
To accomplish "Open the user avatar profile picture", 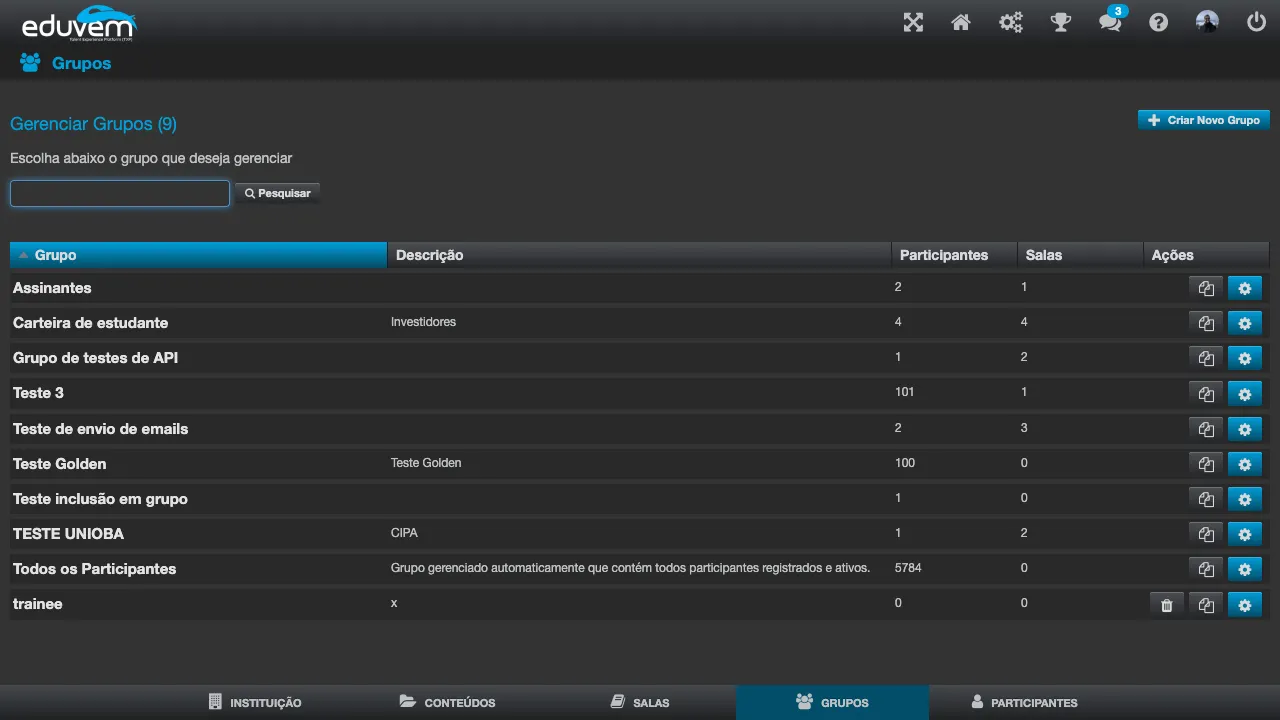I will (x=1208, y=22).
